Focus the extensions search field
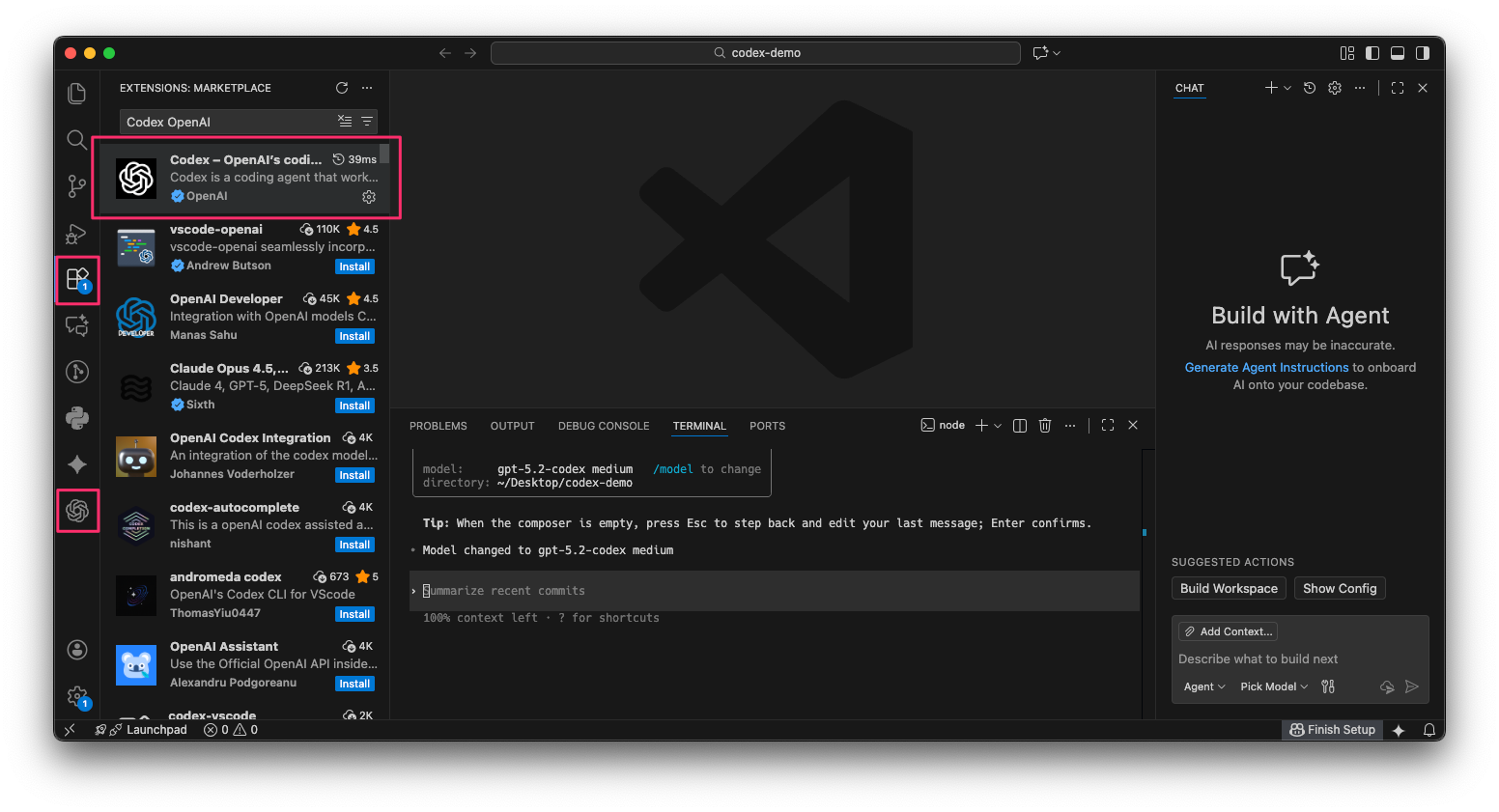The width and height of the screenshot is (1499, 812). point(227,122)
